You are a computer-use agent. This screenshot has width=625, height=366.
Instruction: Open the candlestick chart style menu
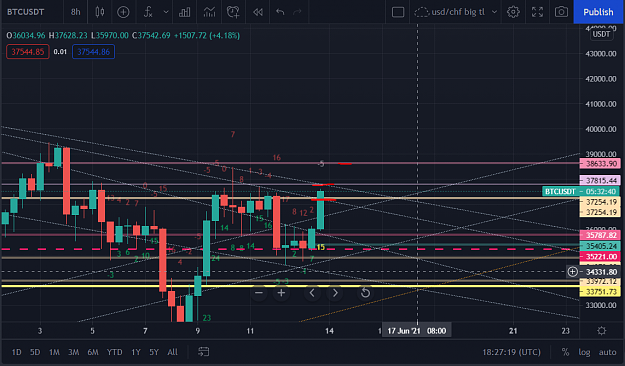pyautogui.click(x=100, y=12)
